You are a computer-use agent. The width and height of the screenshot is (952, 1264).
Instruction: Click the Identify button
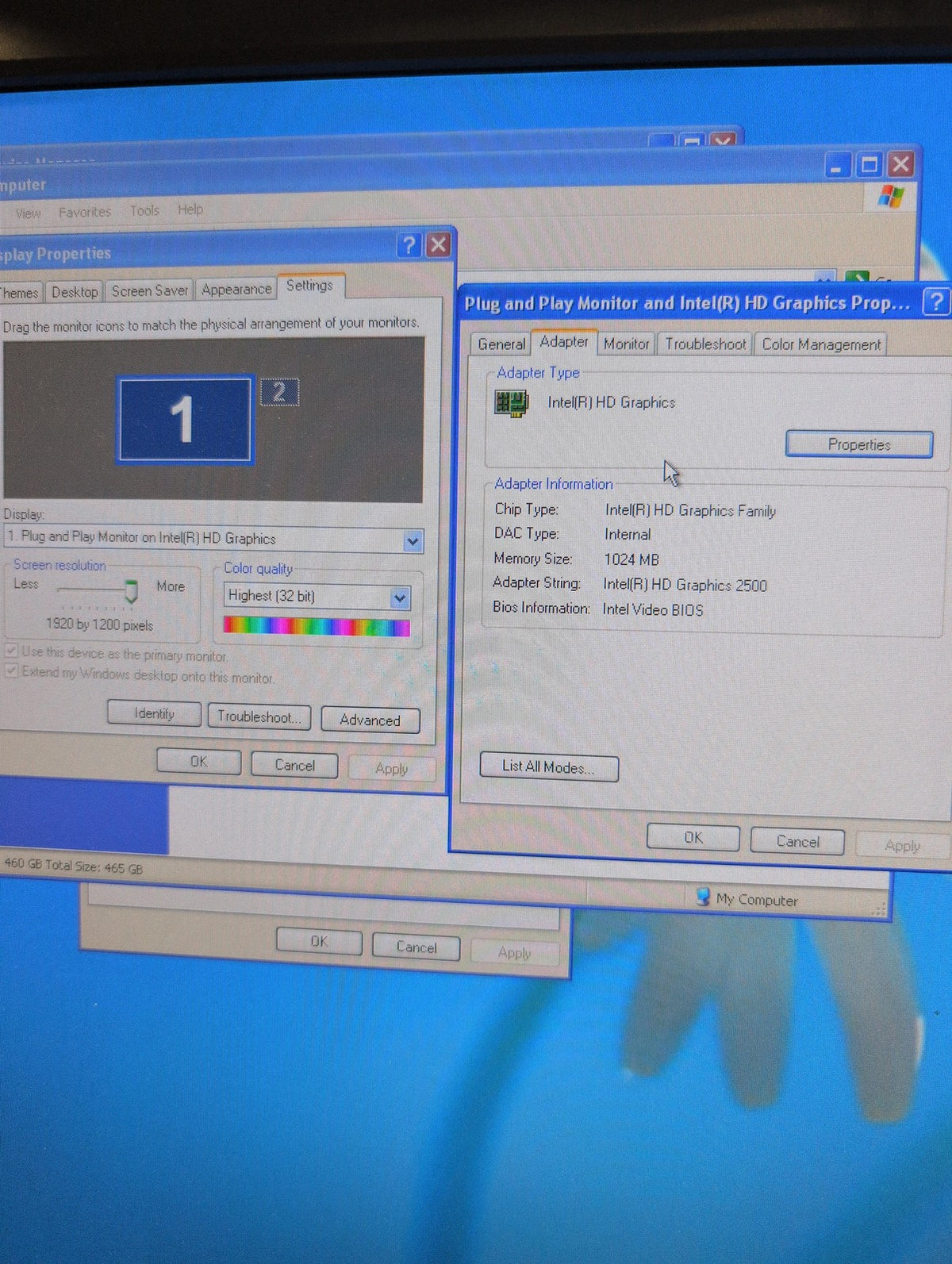click(154, 713)
